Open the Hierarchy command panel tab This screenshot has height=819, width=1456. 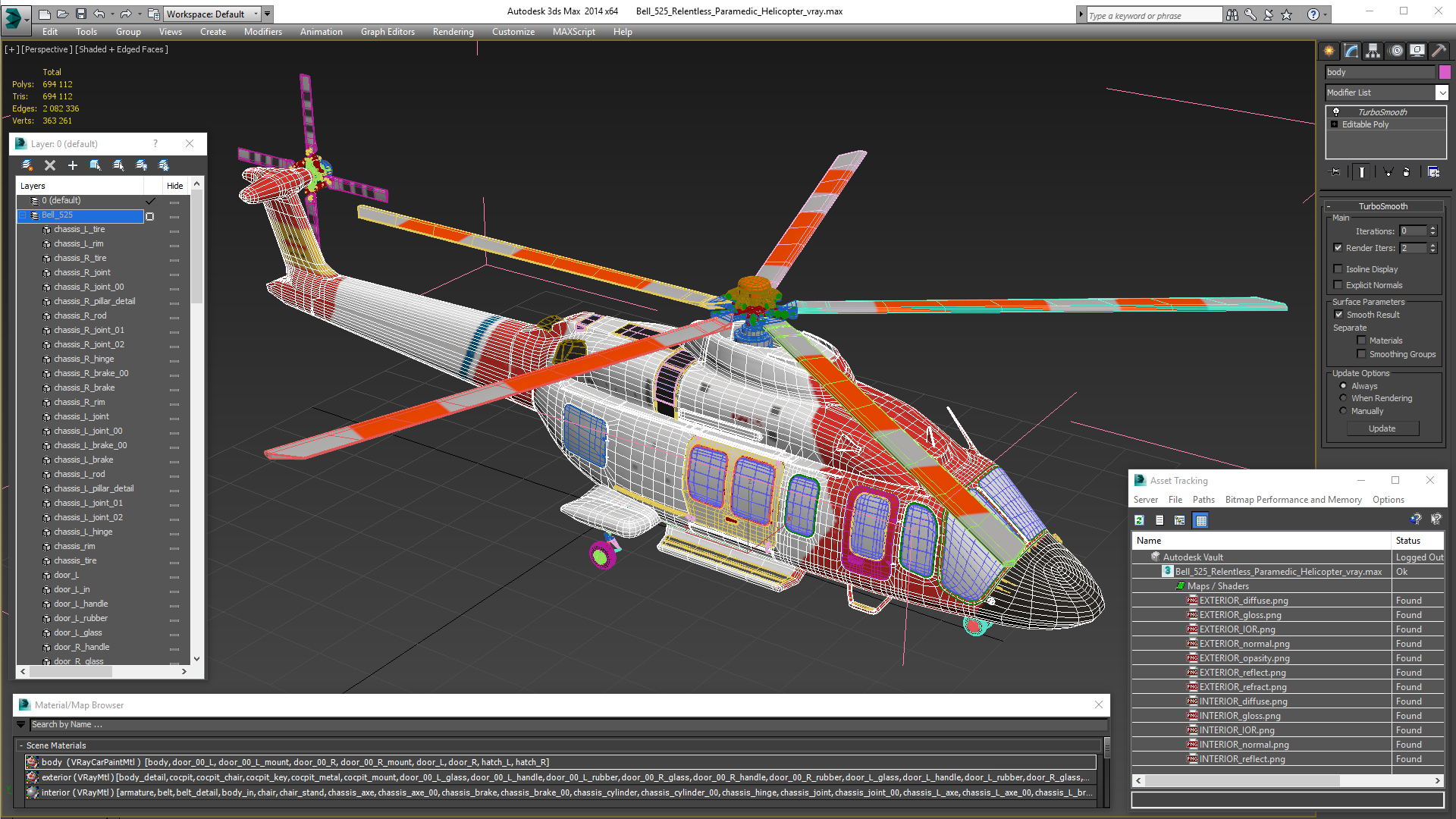1373,51
